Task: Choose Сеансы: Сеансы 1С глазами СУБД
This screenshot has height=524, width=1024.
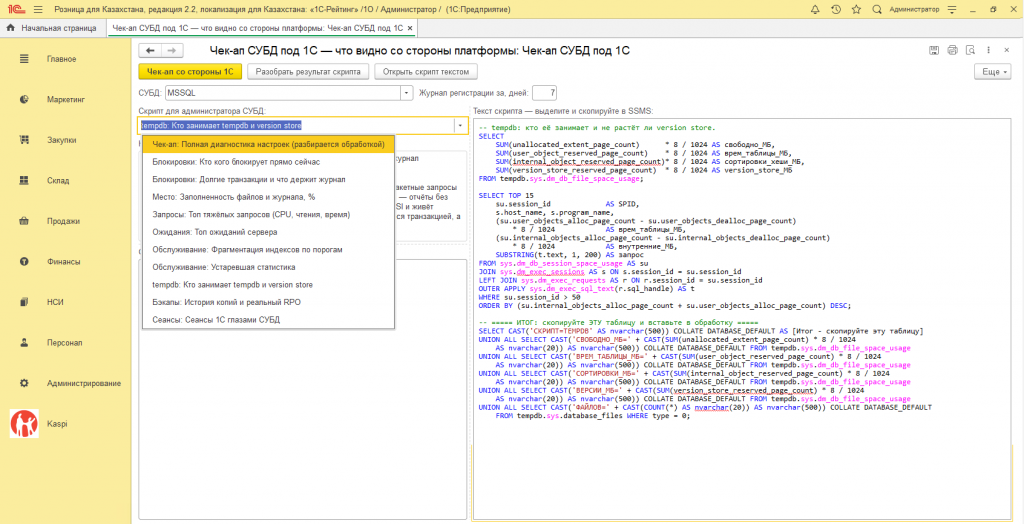Action: pyautogui.click(x=268, y=319)
